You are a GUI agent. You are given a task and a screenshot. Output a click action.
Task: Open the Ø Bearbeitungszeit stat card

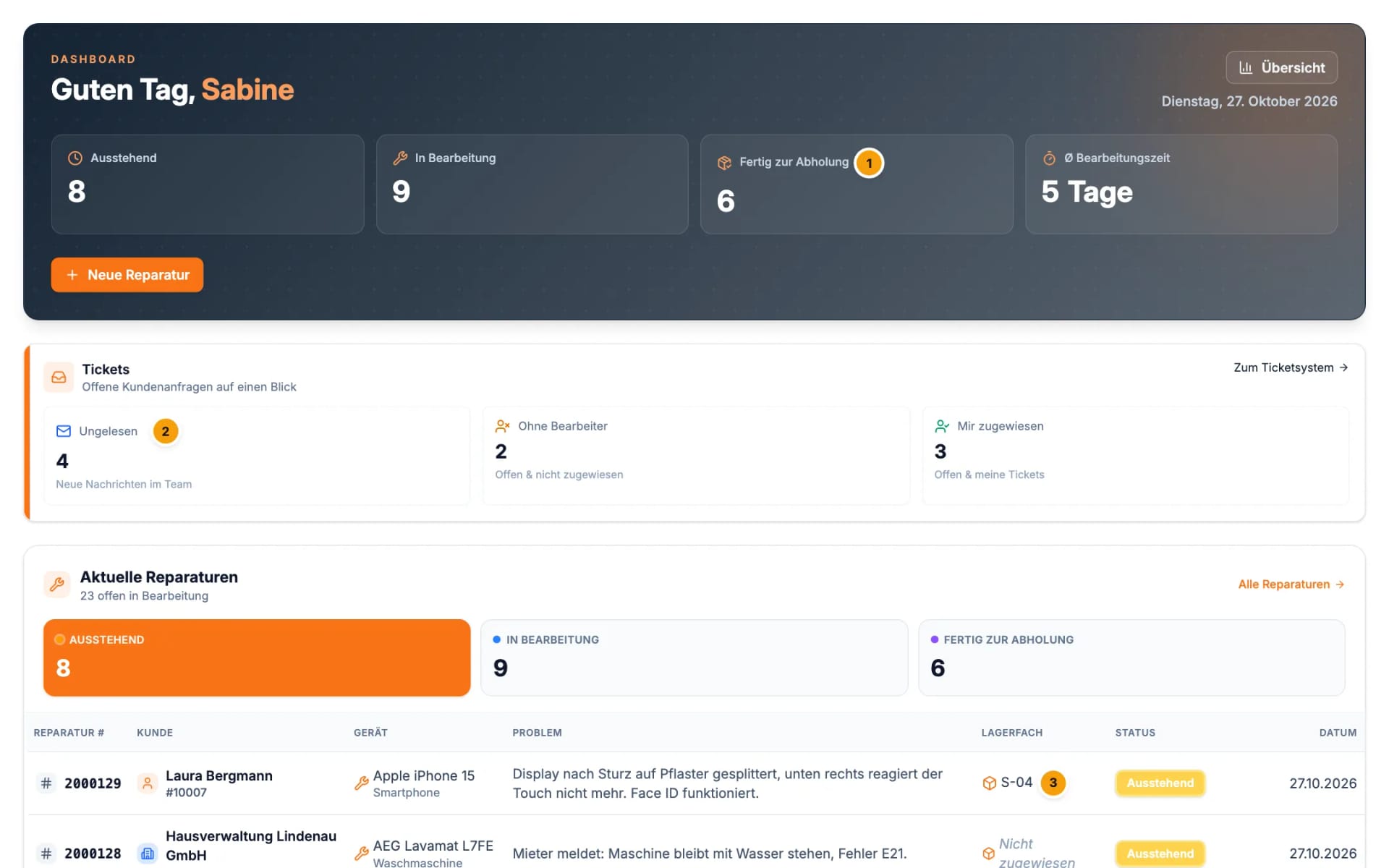(x=1181, y=184)
